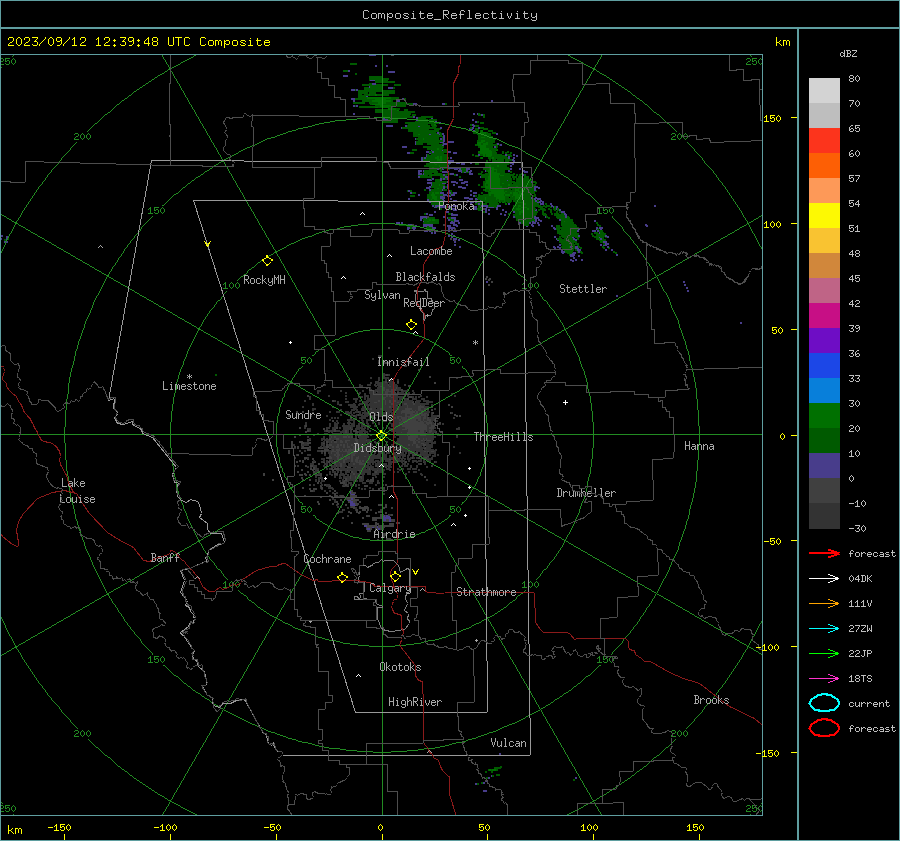Select the Blackfalds label
The height and width of the screenshot is (841, 900).
click(x=425, y=277)
